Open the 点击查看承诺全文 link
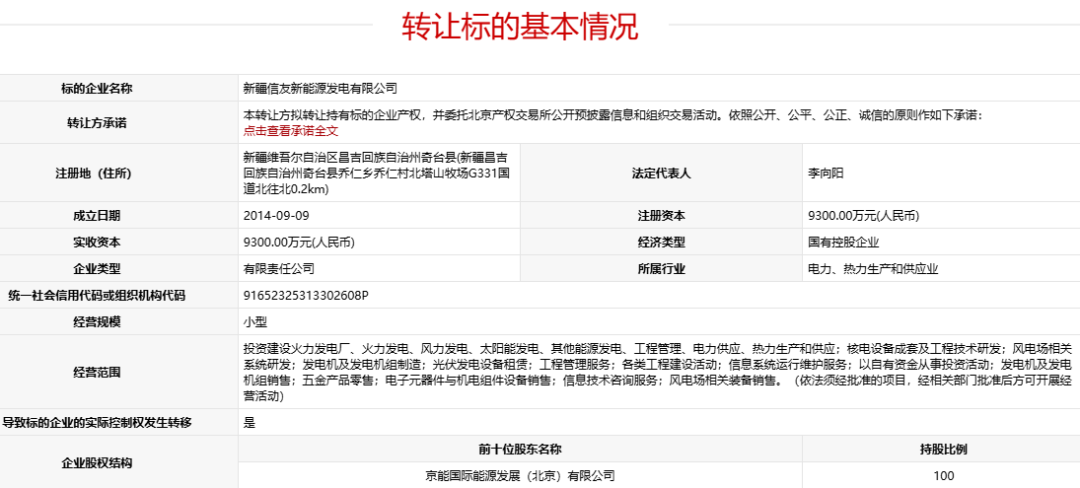1080x488 pixels. coord(291,131)
